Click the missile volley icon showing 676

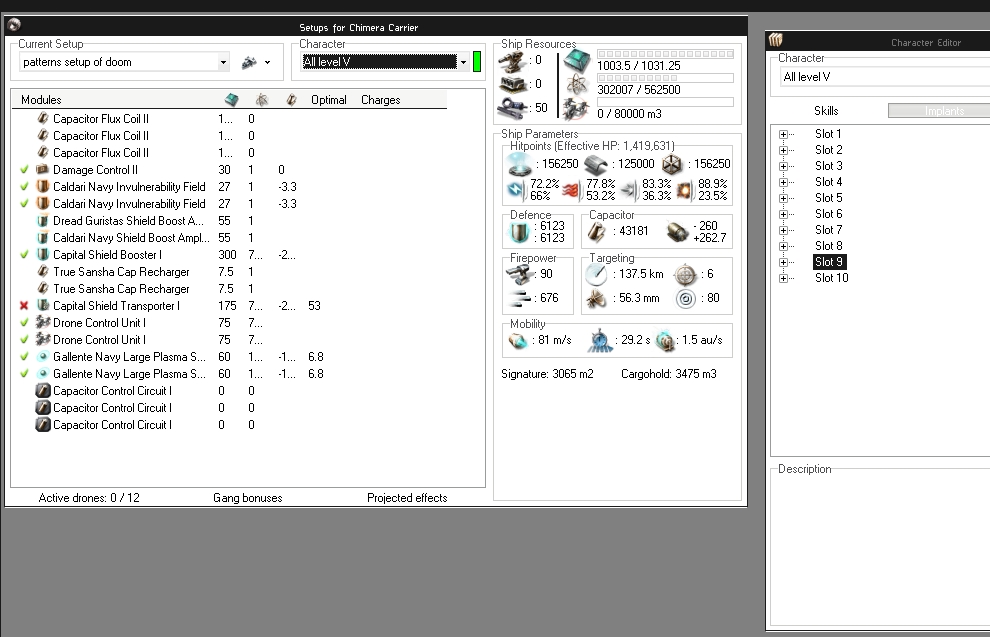pos(521,298)
